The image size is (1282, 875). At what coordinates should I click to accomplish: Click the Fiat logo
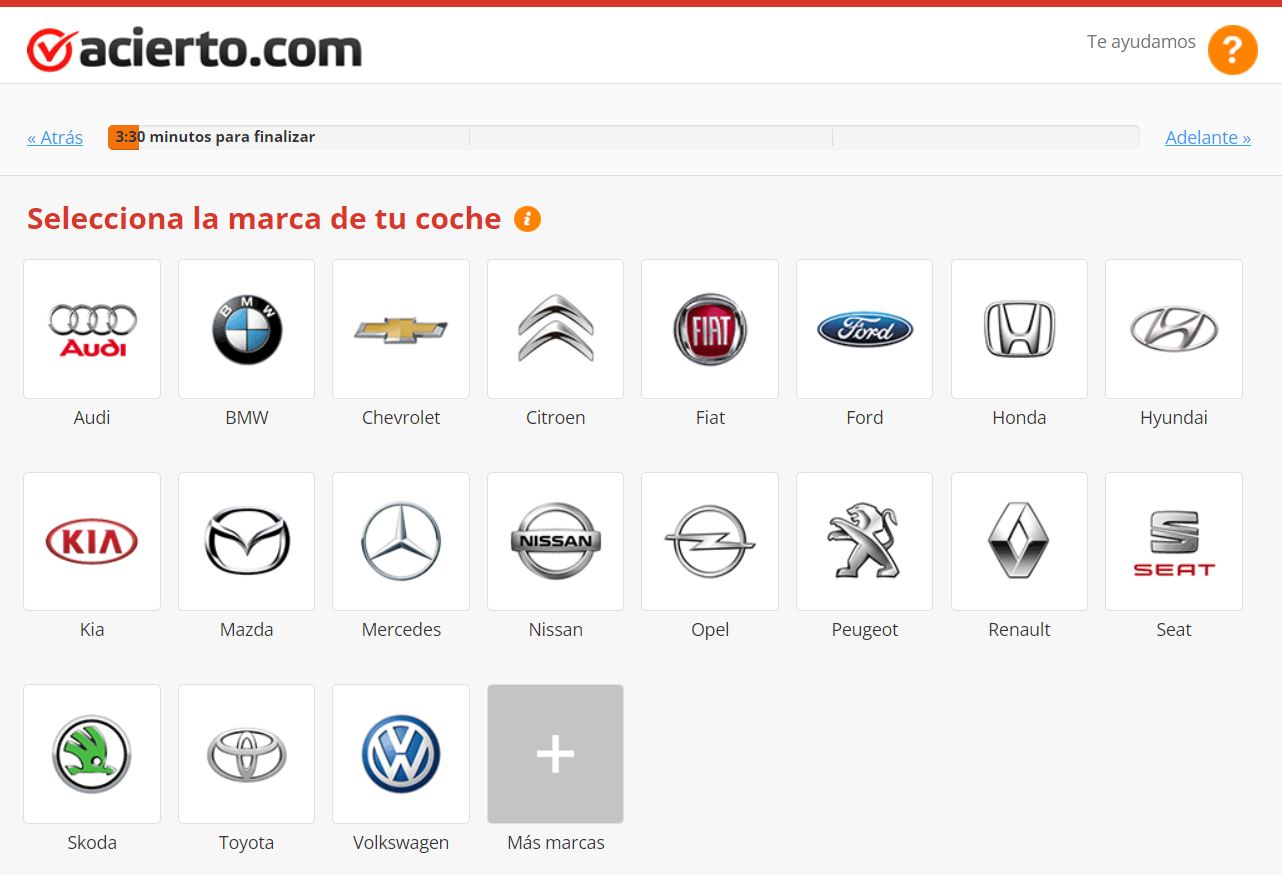(x=710, y=329)
